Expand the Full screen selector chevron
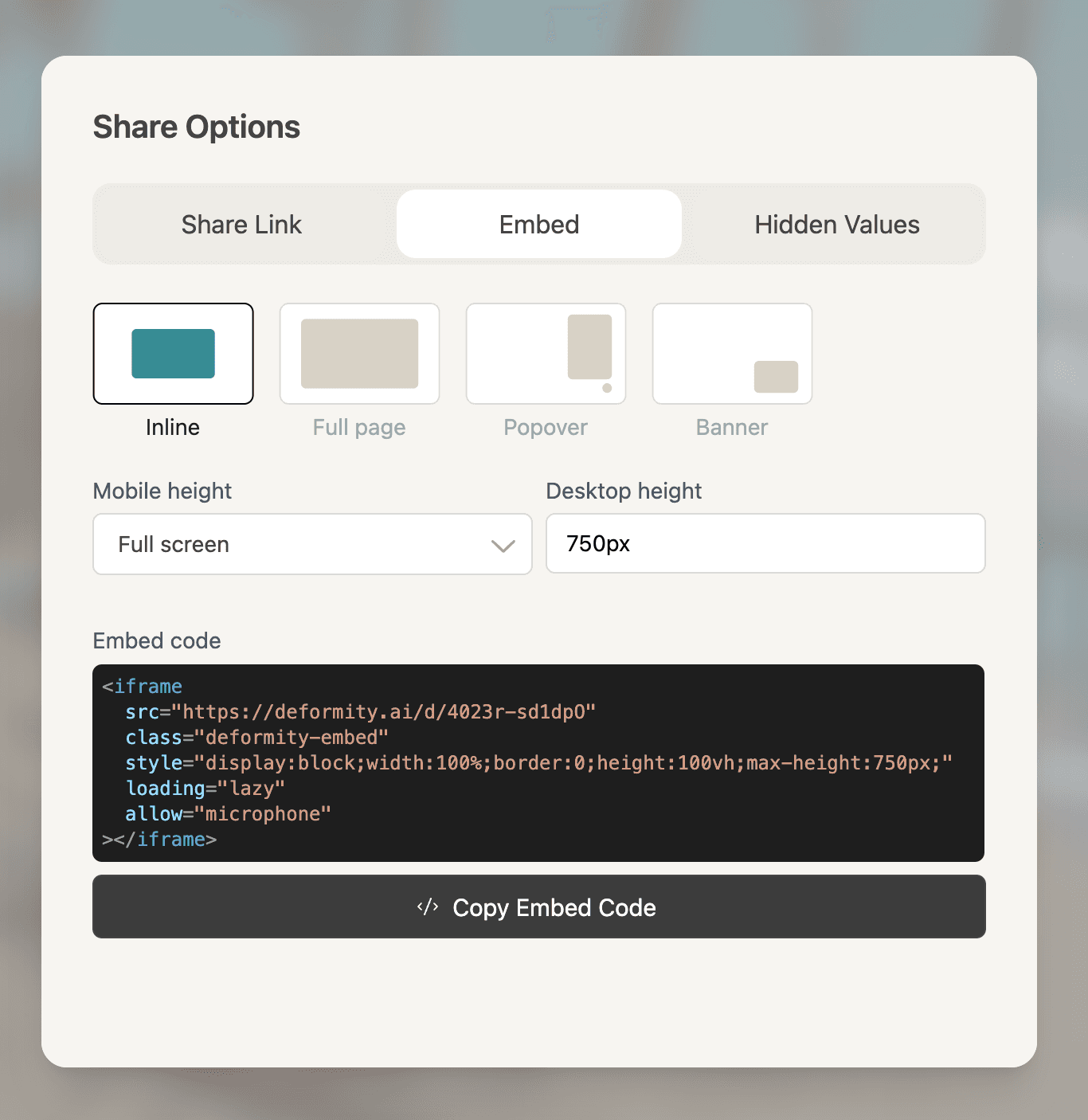The width and height of the screenshot is (1088, 1120). click(503, 546)
